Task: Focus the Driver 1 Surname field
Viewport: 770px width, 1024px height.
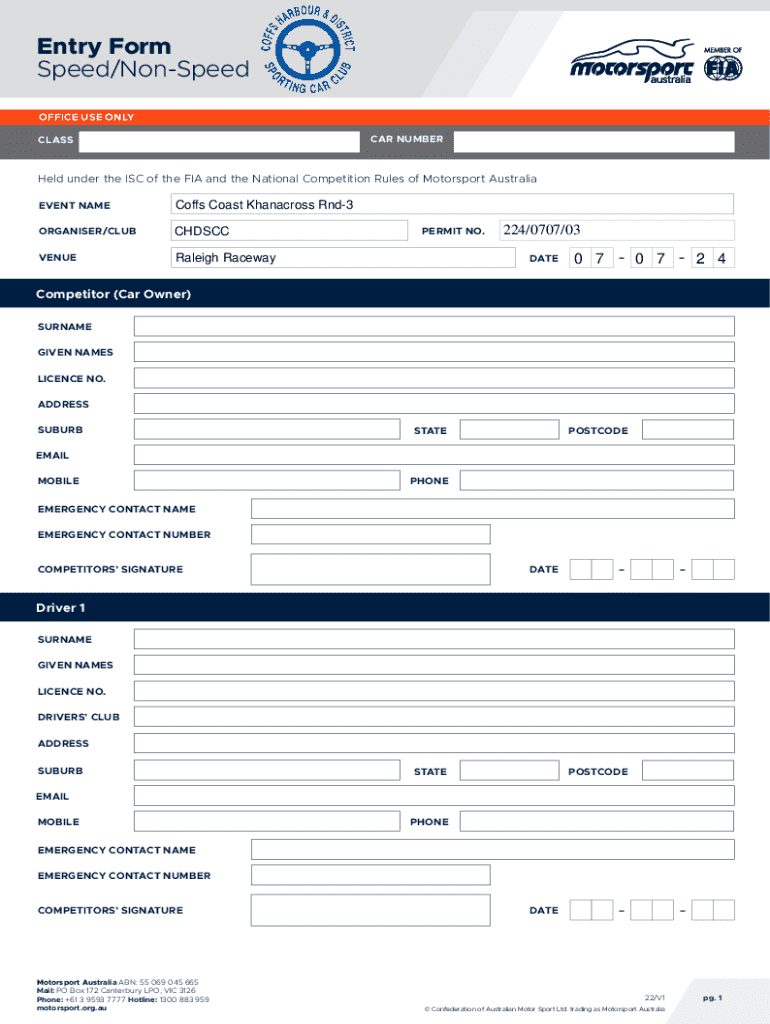Action: [434, 640]
